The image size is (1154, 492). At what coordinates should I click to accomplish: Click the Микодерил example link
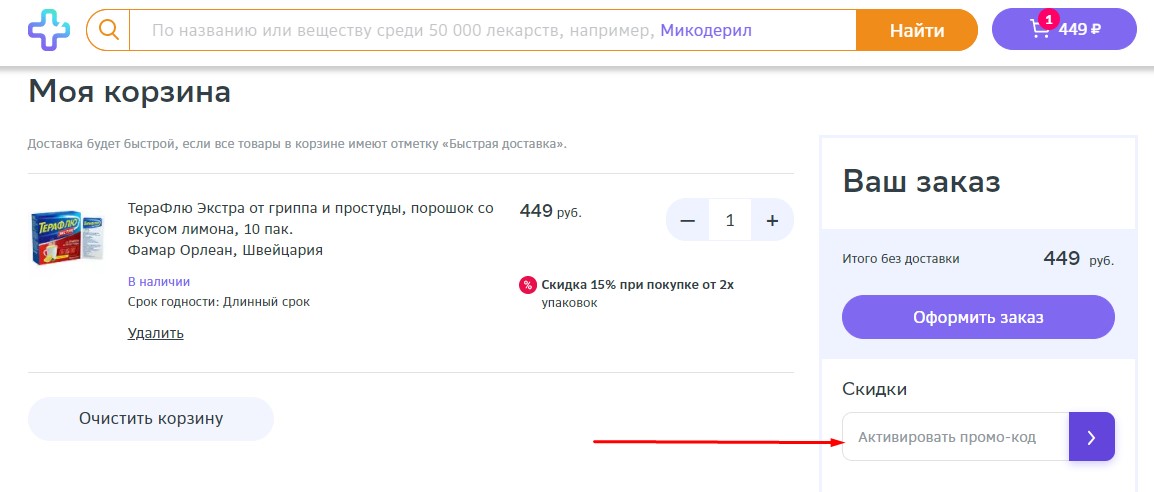[706, 30]
